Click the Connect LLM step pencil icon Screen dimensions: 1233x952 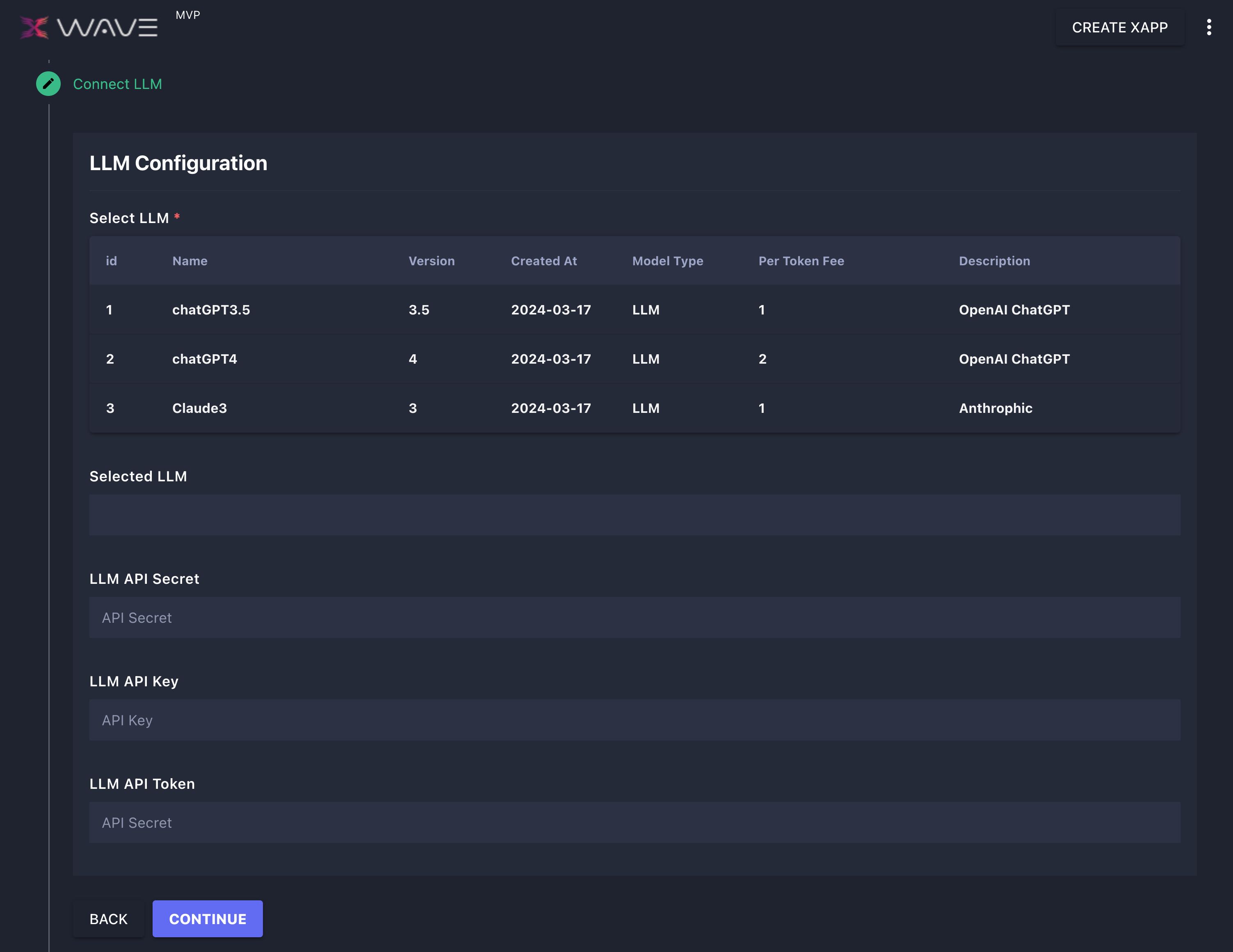tap(48, 84)
